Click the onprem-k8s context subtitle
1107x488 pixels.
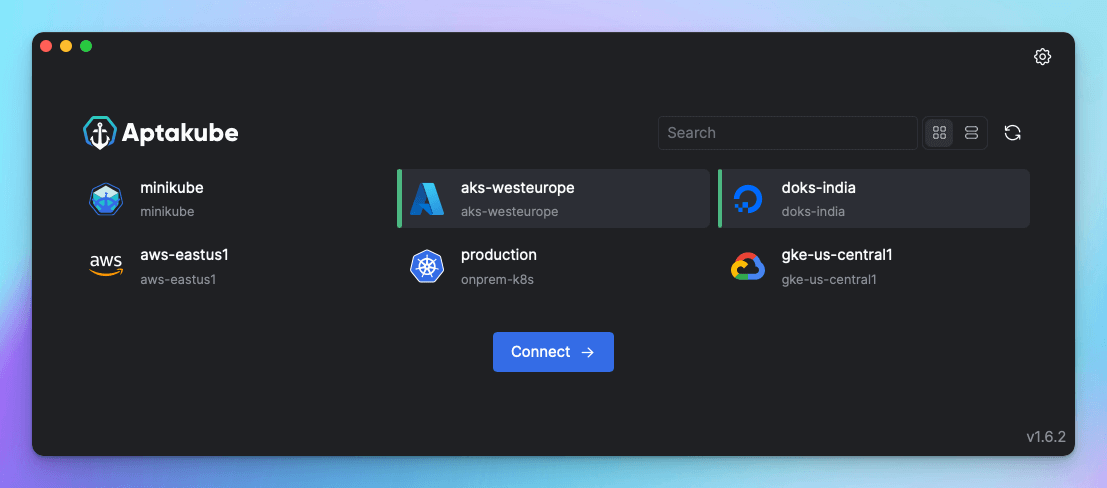[x=497, y=279]
